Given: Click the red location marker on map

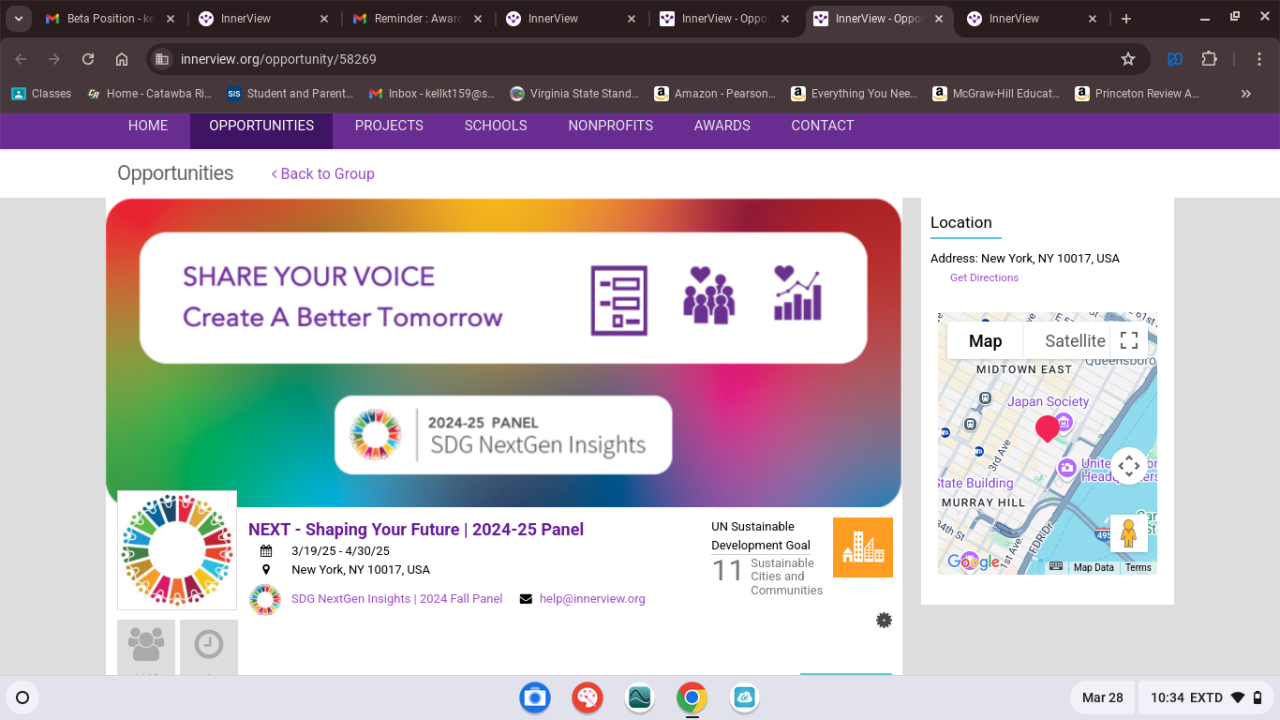Looking at the screenshot, I should point(1047,429).
